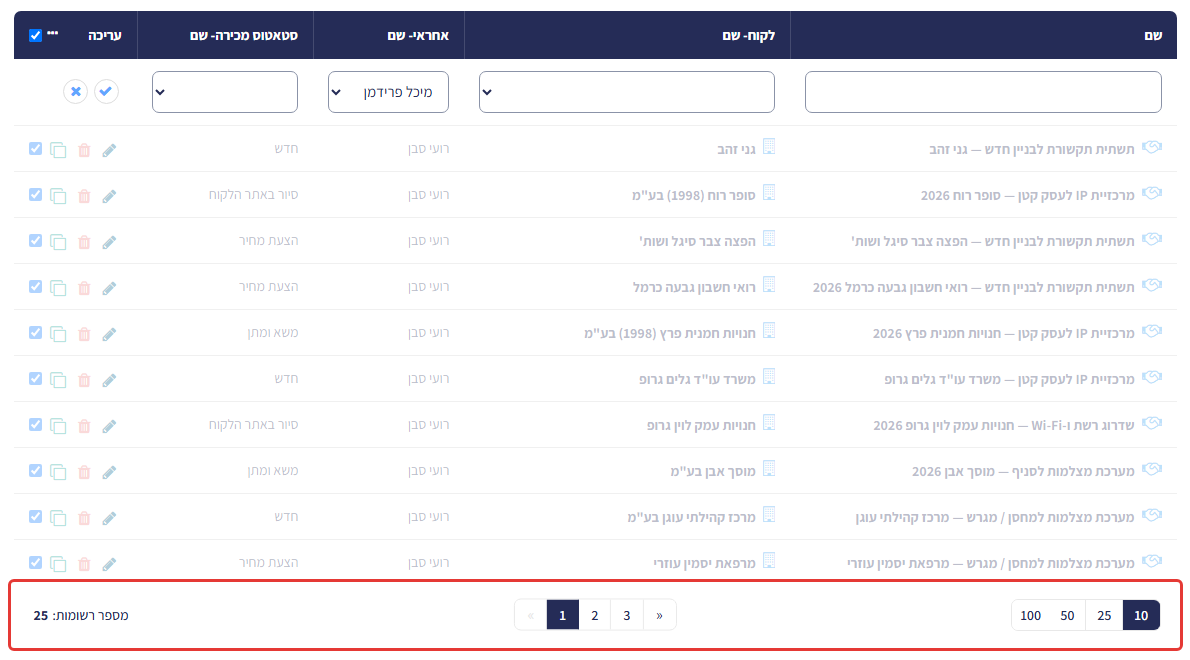Toggle checkbox for חנויות חמנית פרץ row

(36, 333)
